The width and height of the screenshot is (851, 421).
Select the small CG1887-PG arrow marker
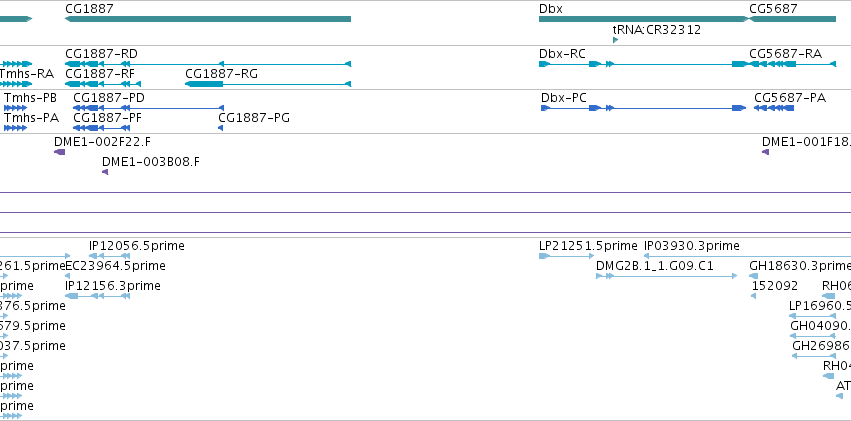(x=220, y=128)
